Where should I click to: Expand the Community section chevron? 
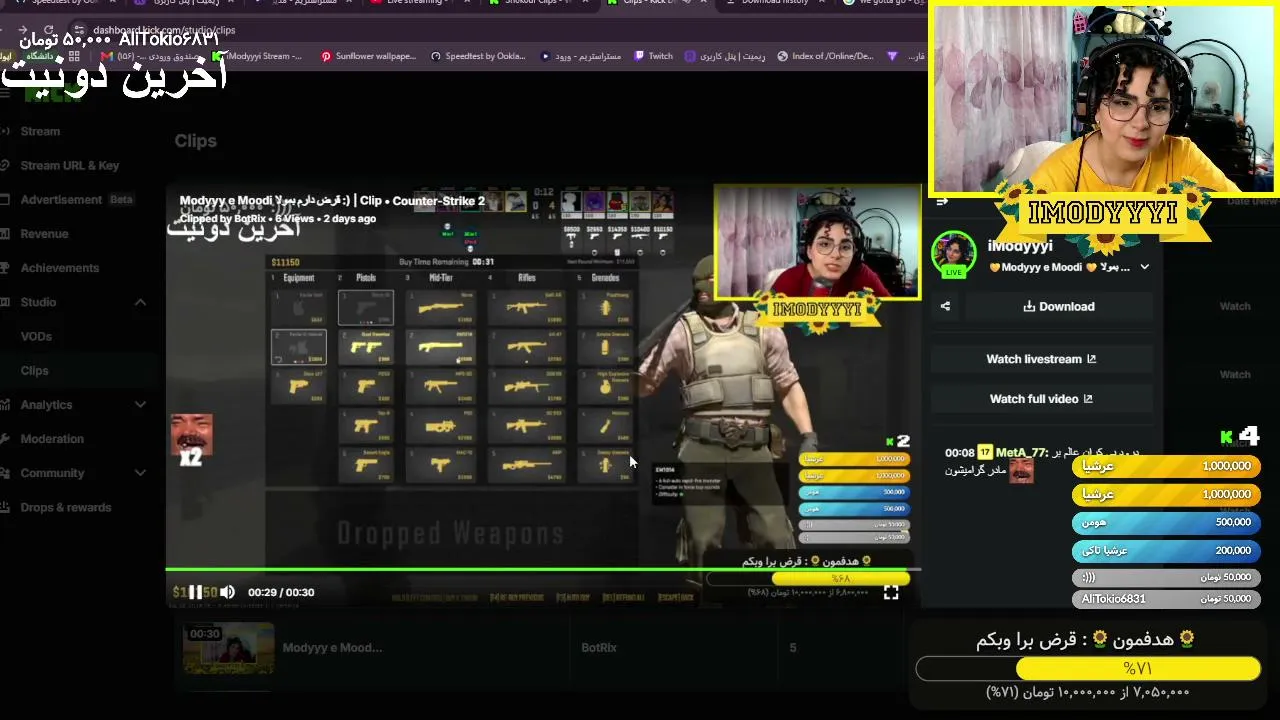(140, 473)
